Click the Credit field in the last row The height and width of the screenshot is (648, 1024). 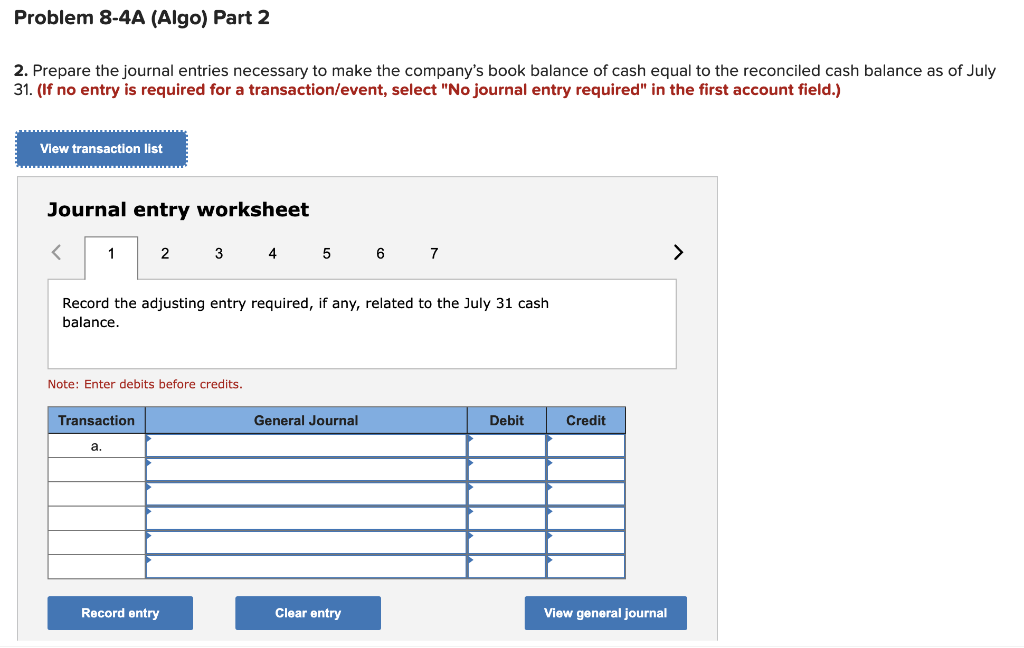pyautogui.click(x=585, y=564)
